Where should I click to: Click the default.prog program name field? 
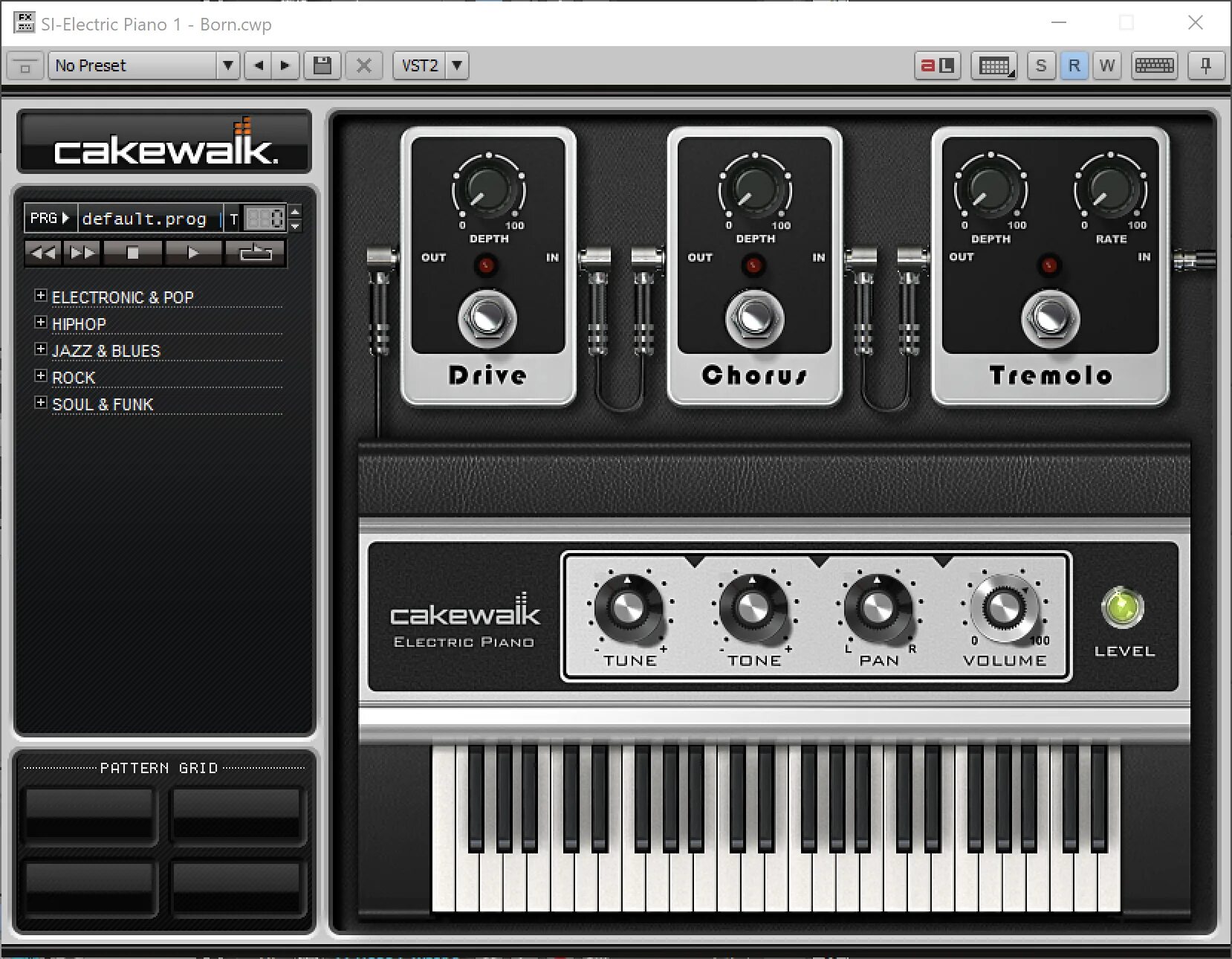click(x=149, y=219)
